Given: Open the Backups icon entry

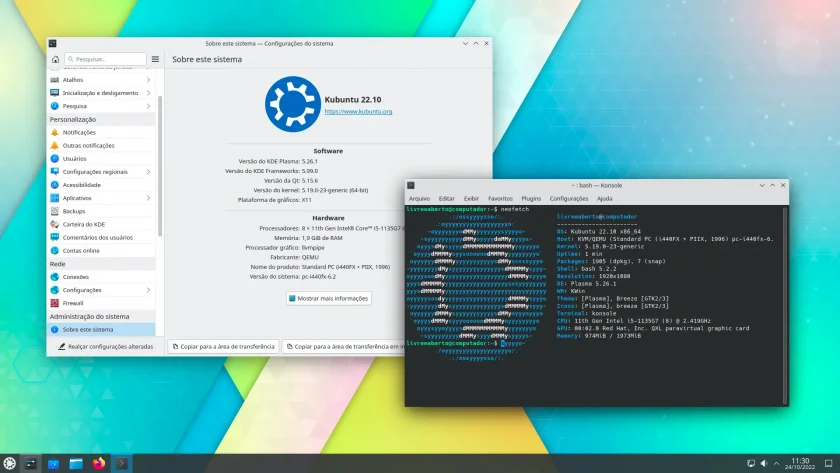Looking at the screenshot, I should (x=55, y=211).
